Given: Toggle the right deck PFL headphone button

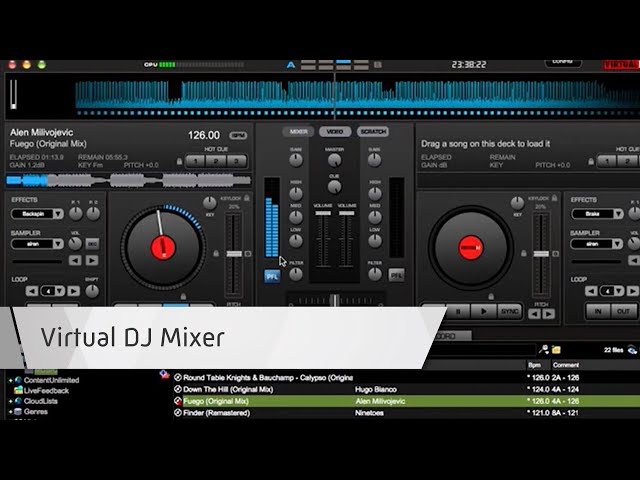Looking at the screenshot, I should (396, 275).
